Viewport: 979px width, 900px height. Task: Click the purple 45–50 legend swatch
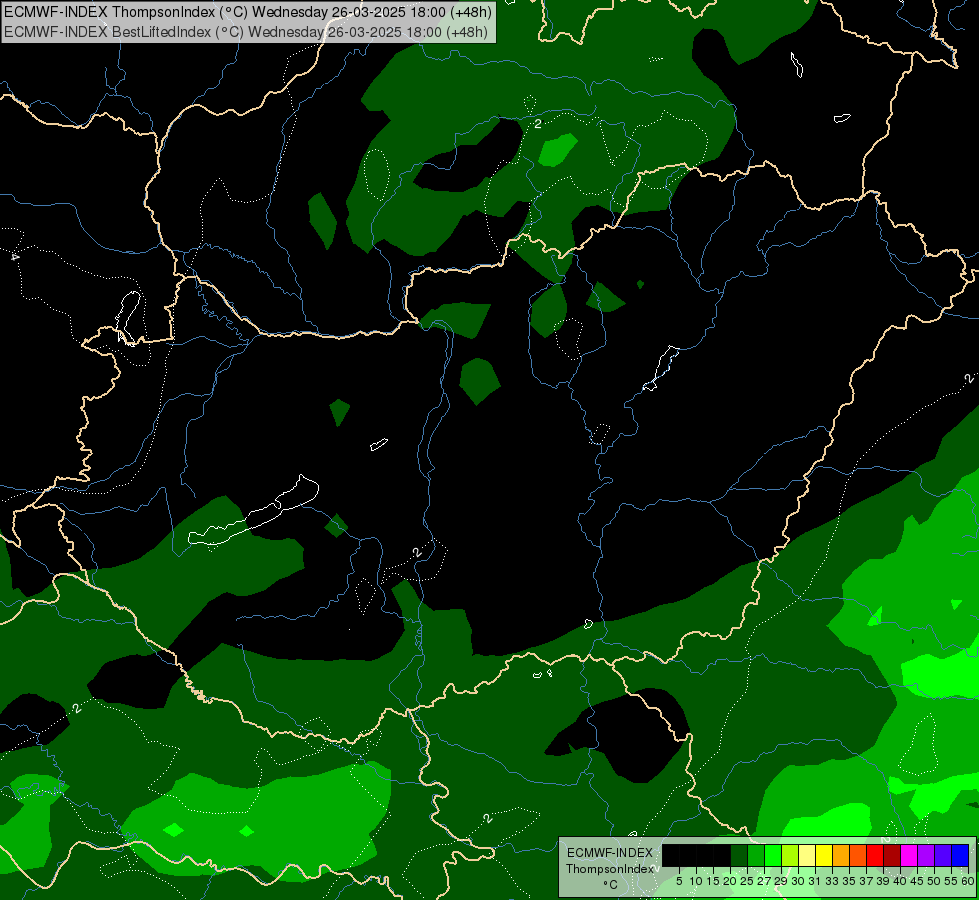click(x=926, y=855)
